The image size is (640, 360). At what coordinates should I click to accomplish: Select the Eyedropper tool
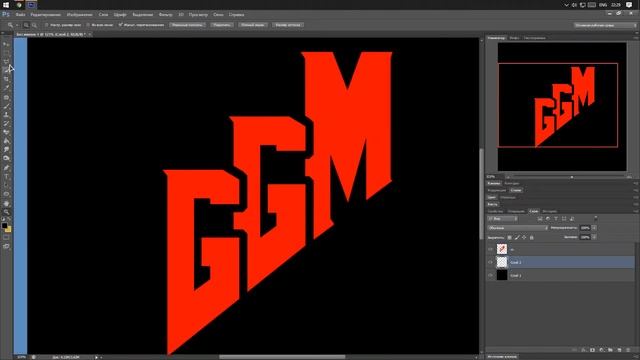(x=6, y=88)
